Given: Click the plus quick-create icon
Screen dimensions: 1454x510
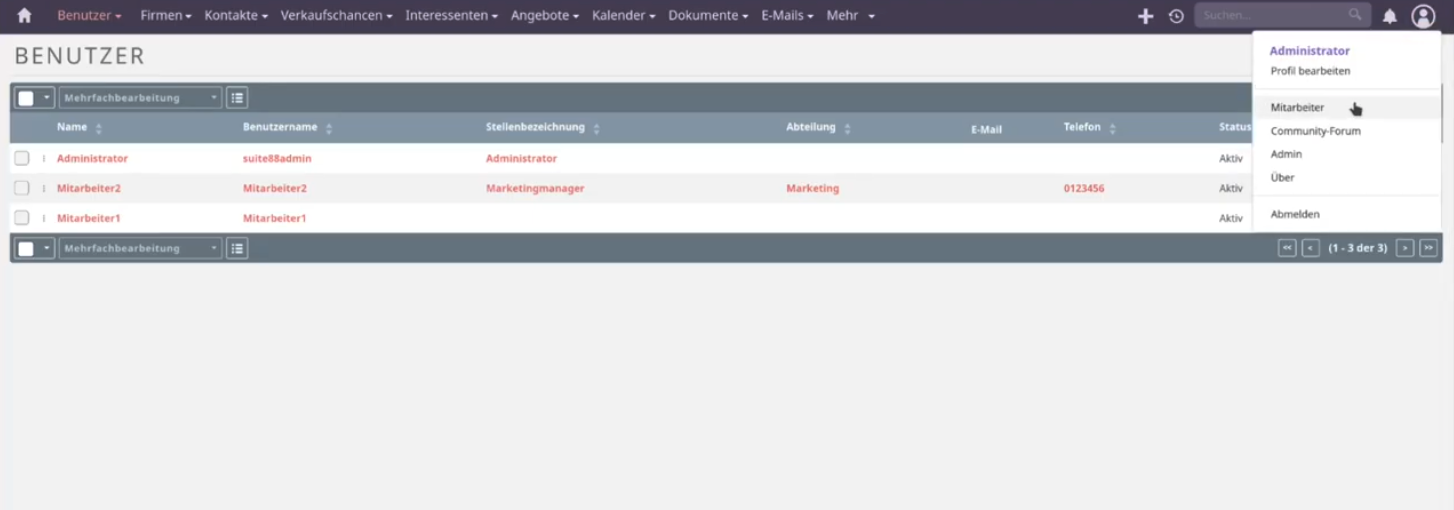Looking at the screenshot, I should (x=1146, y=16).
